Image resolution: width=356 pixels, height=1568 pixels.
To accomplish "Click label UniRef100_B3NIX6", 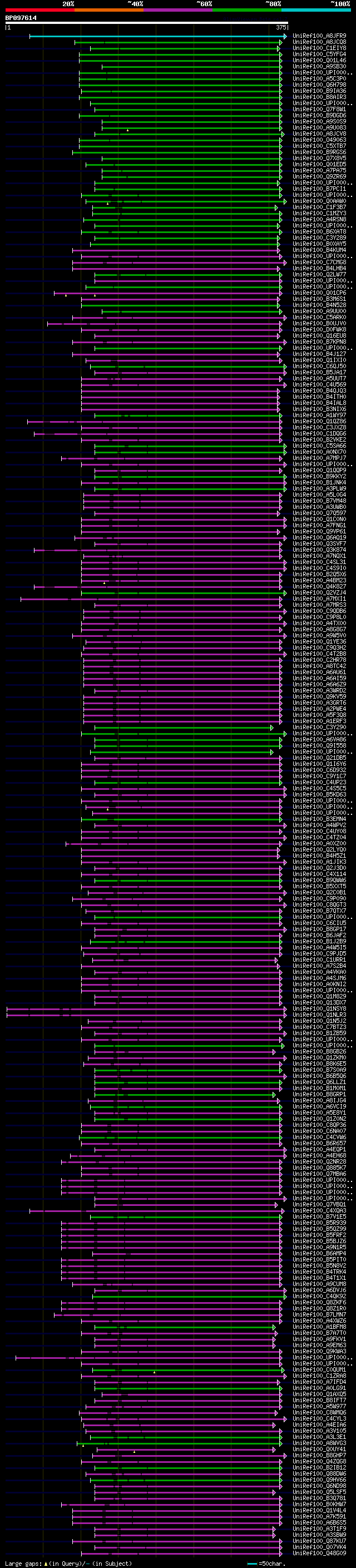I will pos(319,408).
